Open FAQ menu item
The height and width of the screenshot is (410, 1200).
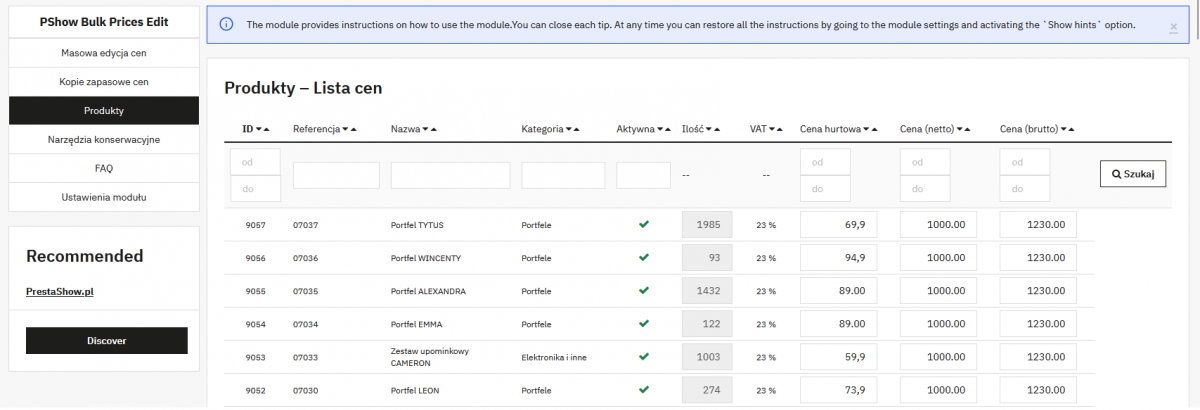coord(104,168)
